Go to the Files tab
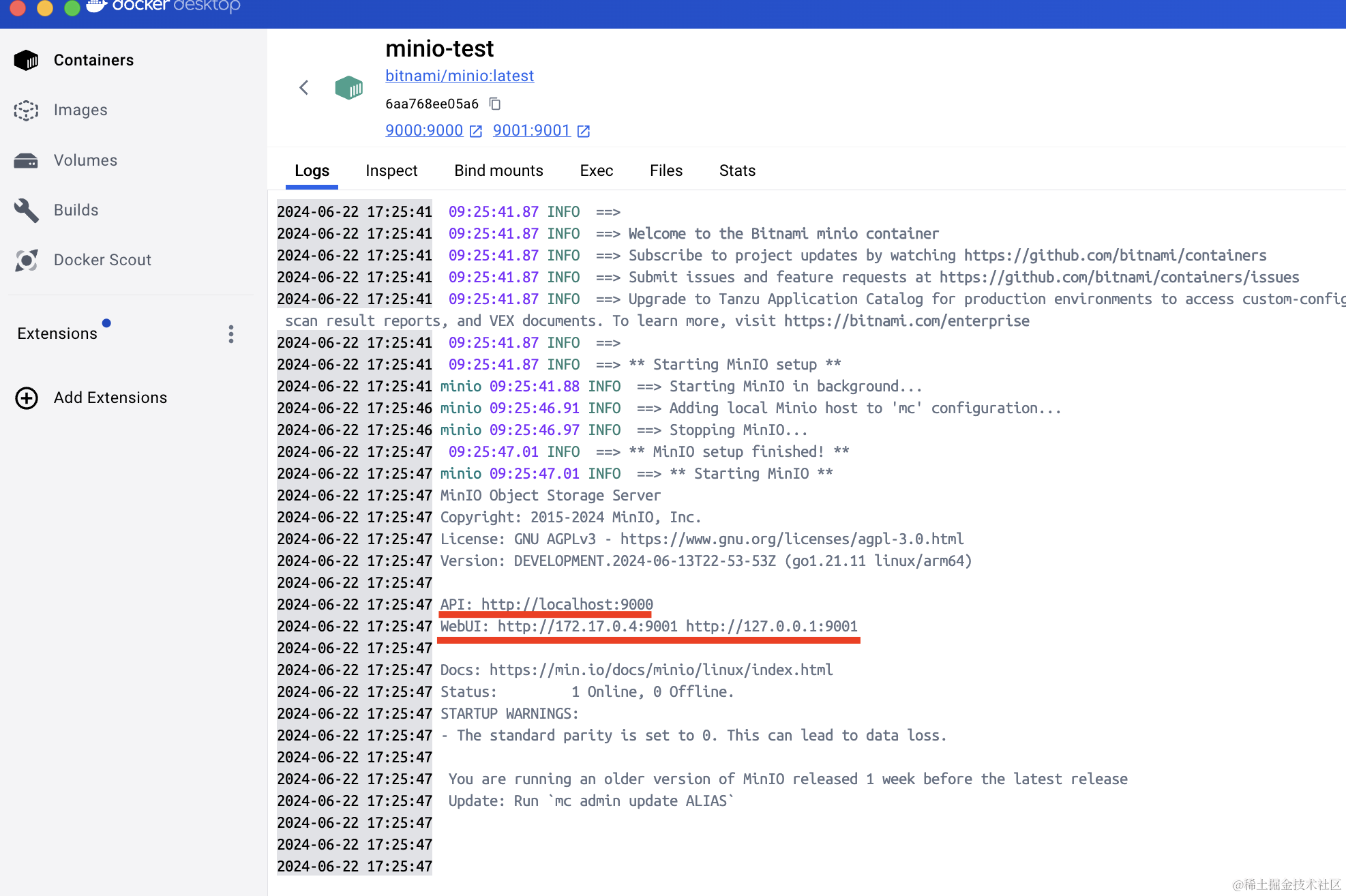Viewport: 1346px width, 896px height. click(x=665, y=170)
